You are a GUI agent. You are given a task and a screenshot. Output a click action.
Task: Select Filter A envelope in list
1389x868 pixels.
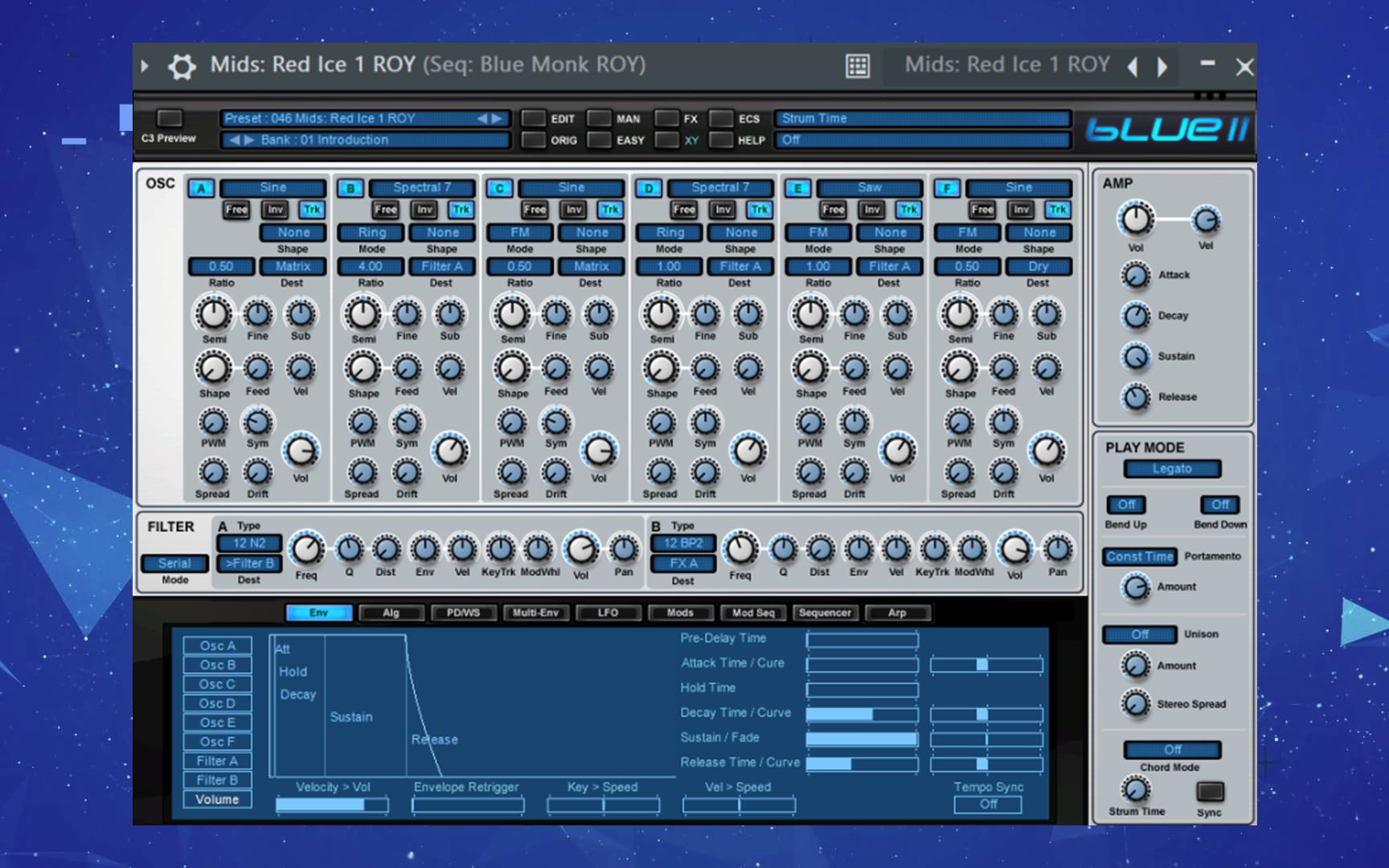click(x=217, y=761)
